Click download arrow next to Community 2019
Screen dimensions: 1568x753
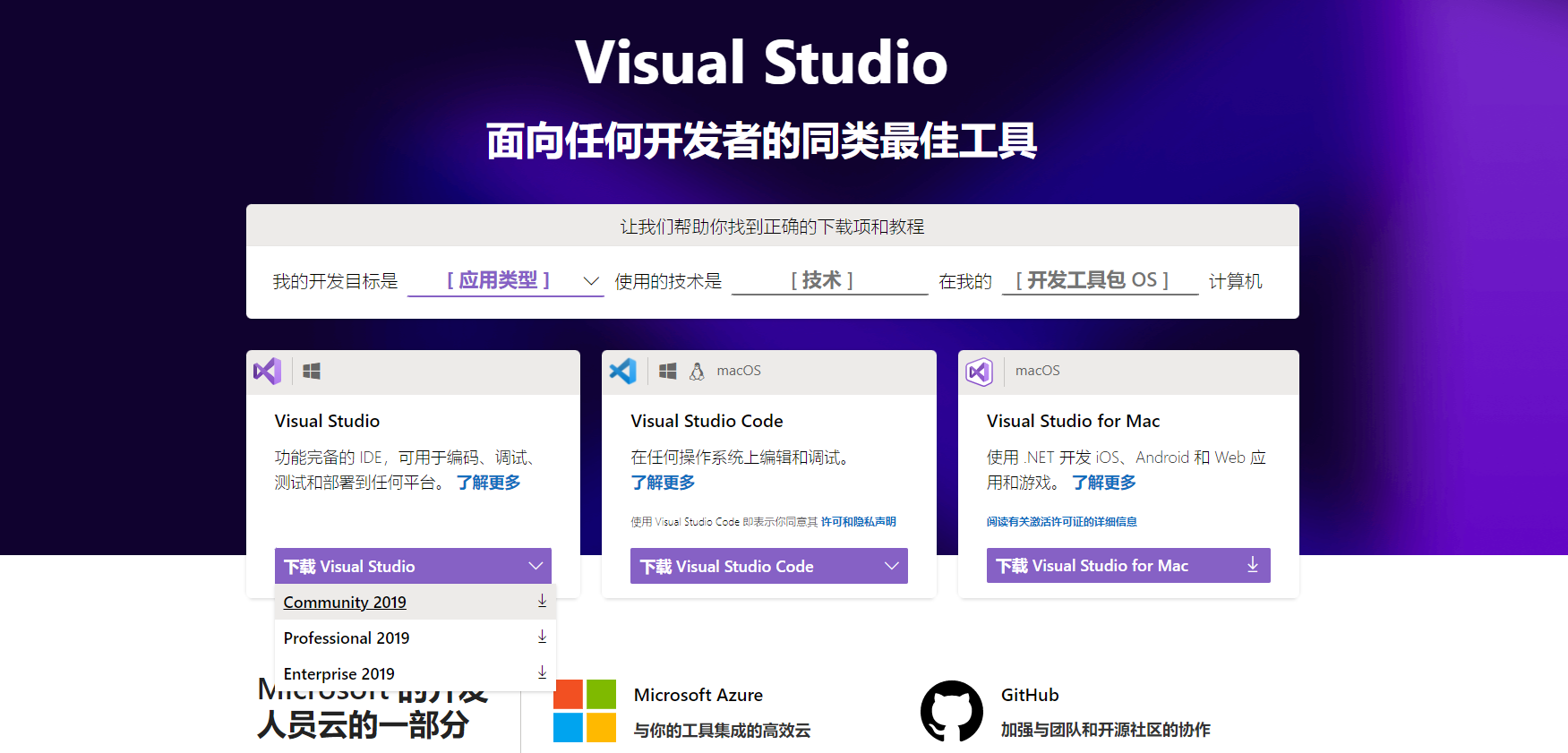542,601
